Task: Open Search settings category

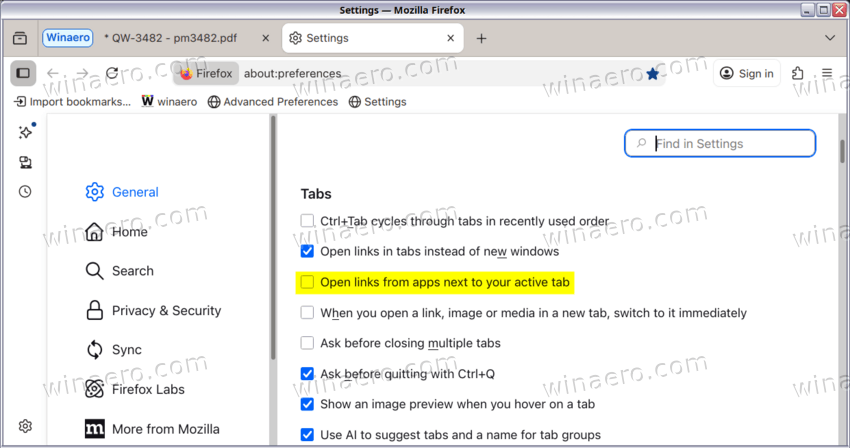Action: pyautogui.click(x=120, y=271)
